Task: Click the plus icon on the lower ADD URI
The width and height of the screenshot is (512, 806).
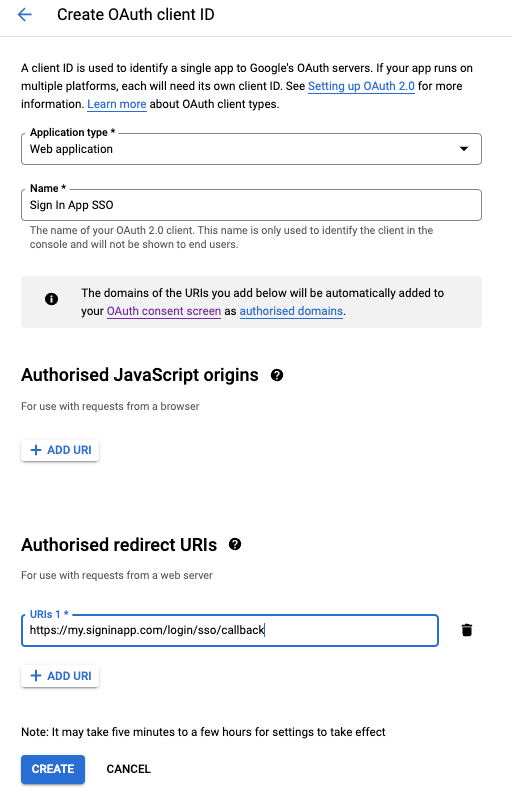Action: (36, 676)
